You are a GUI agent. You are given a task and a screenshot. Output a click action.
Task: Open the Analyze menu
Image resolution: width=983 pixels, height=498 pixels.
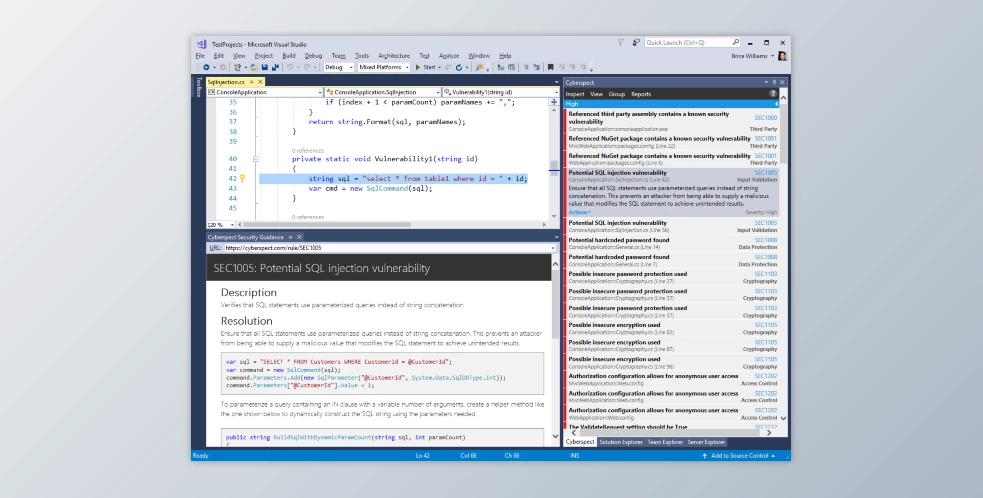449,56
